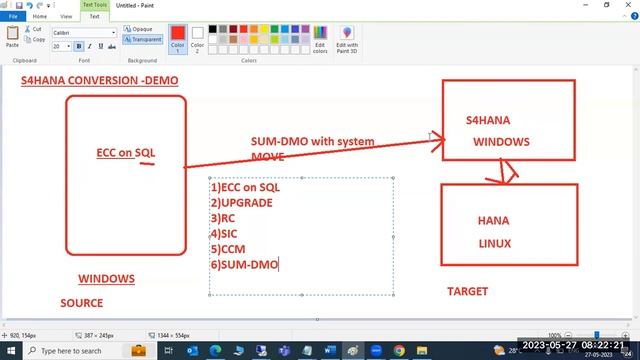Pick the yellow color swatch

264,29
